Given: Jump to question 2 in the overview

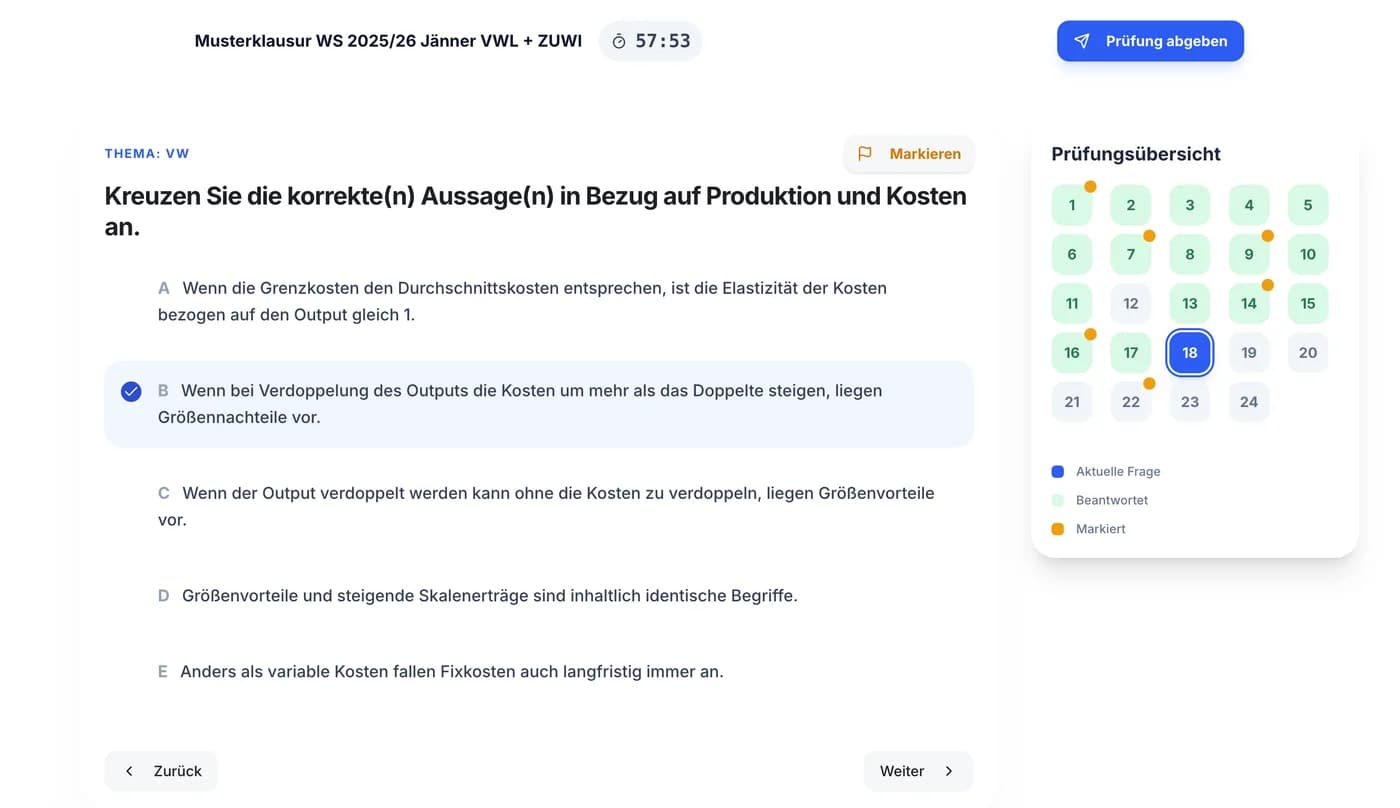Looking at the screenshot, I should (1131, 205).
